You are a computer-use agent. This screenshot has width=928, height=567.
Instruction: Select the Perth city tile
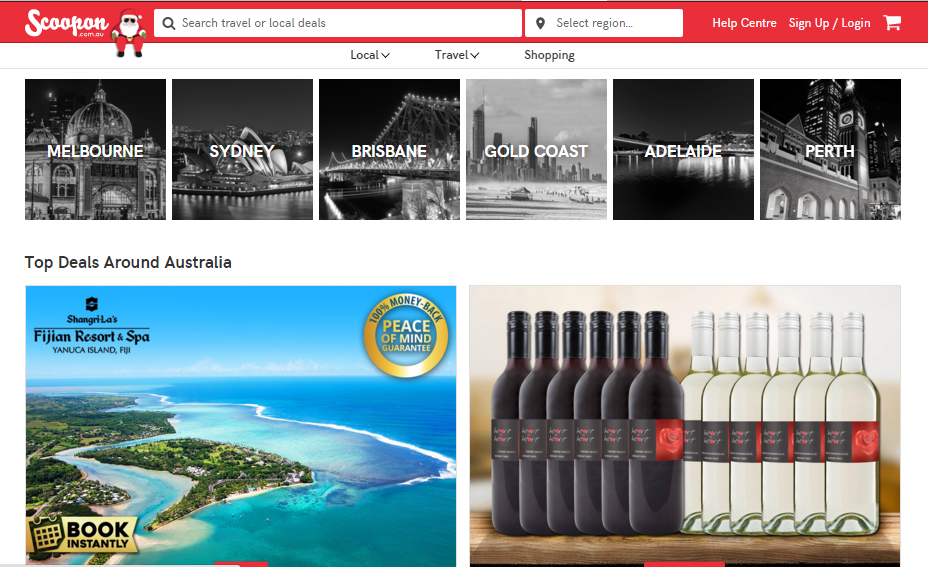pos(830,149)
